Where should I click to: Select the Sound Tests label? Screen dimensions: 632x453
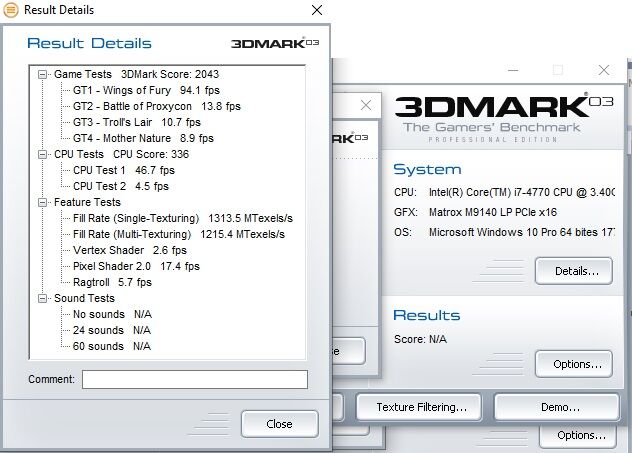tap(84, 298)
